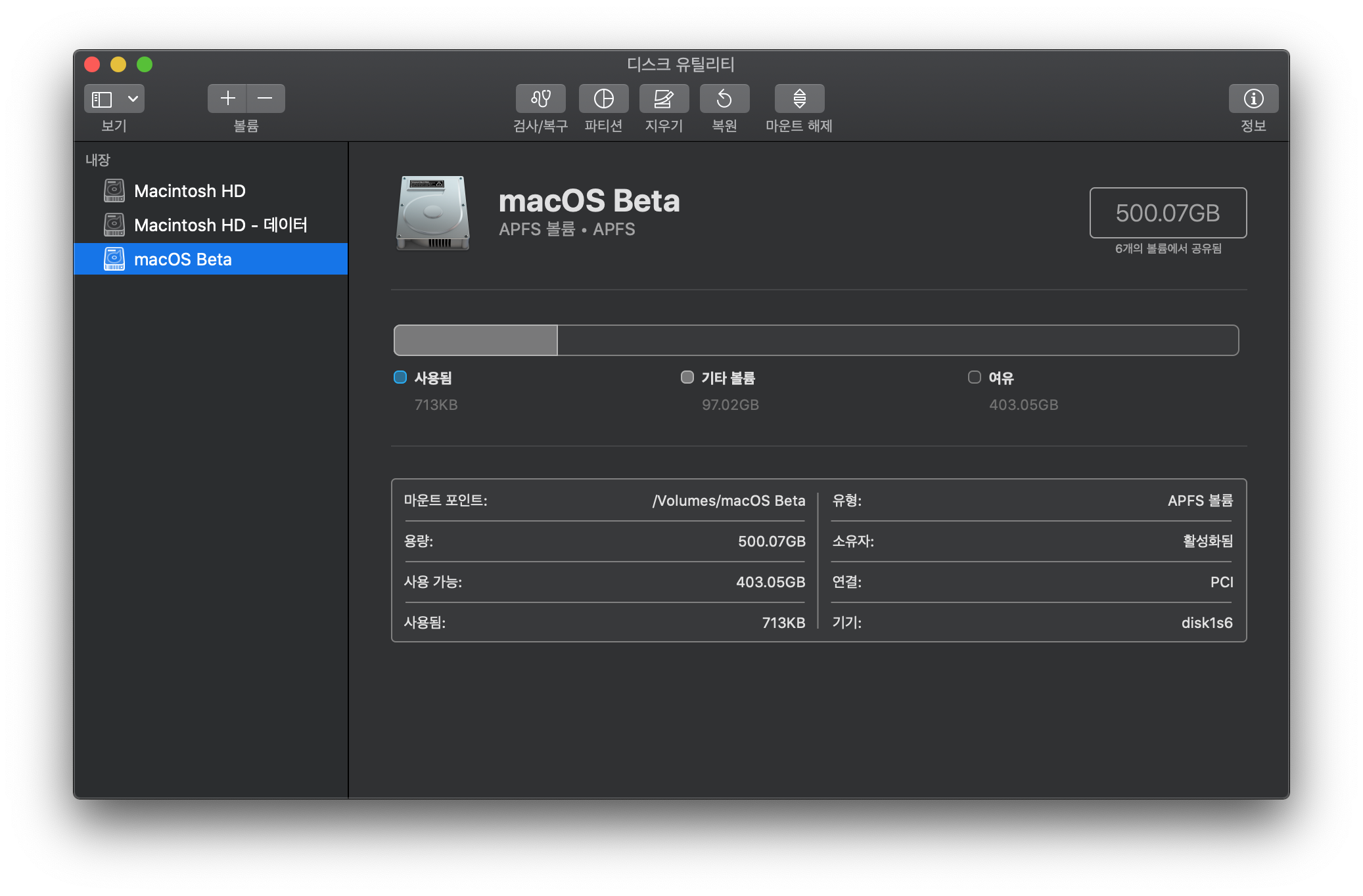Open the Partition (파티션) pie icon
This screenshot has height=896, width=1363.
(x=603, y=99)
